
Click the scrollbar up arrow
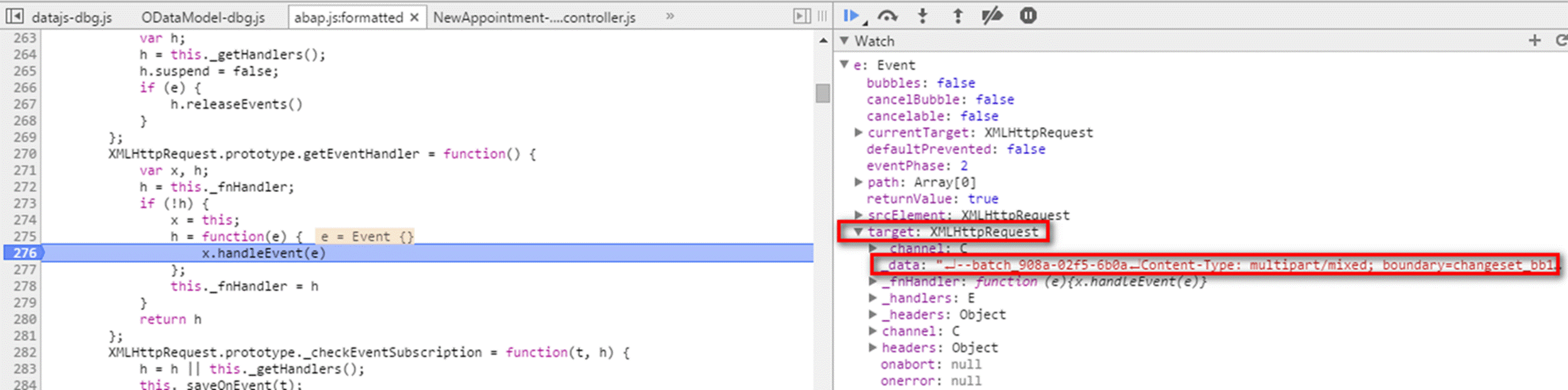823,41
